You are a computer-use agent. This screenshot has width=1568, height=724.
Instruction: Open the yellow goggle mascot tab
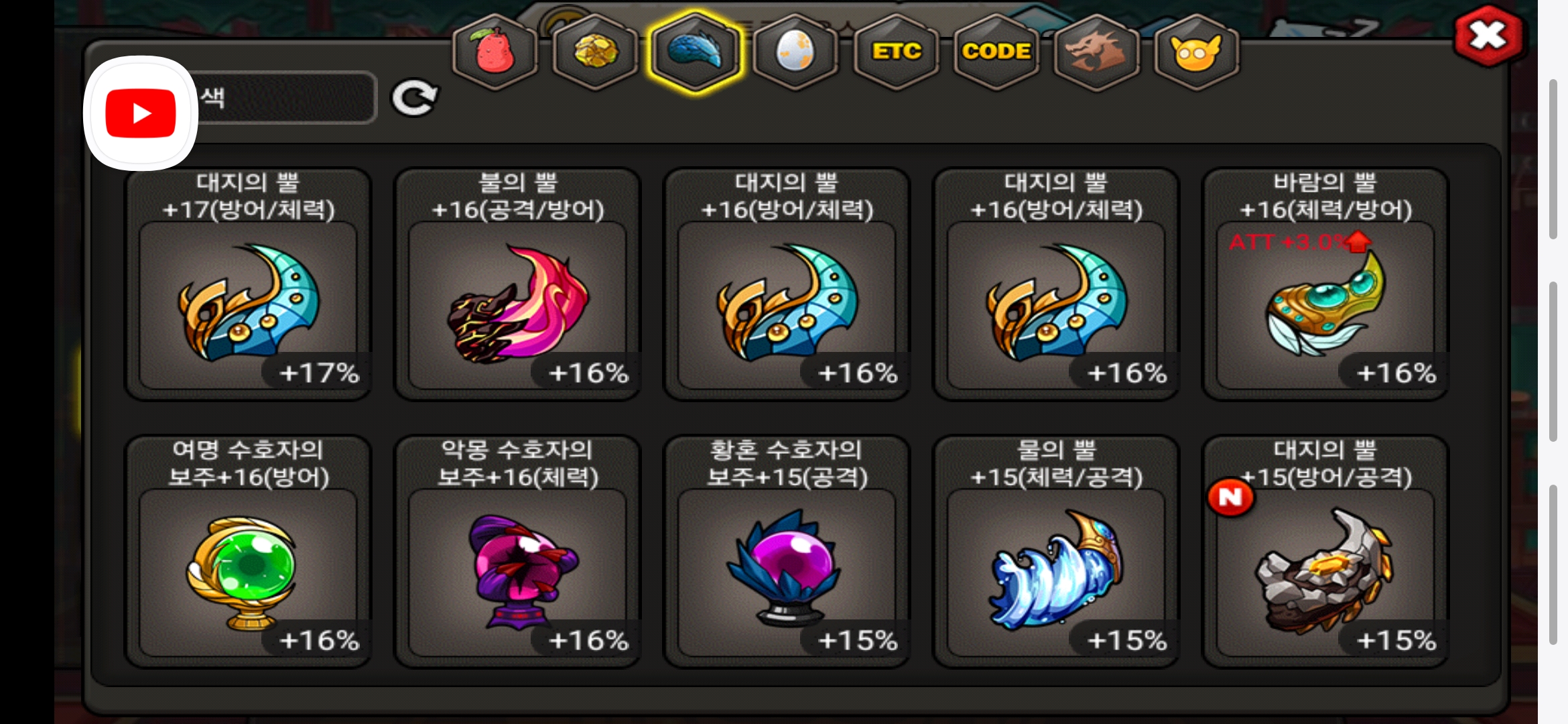[1196, 52]
